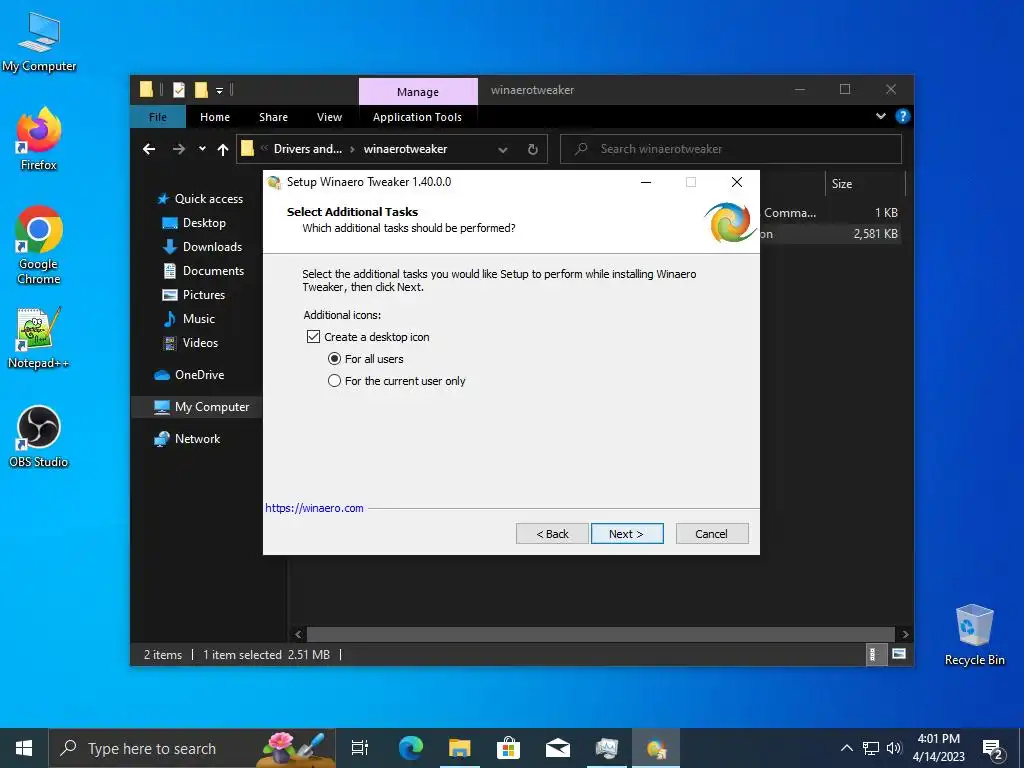Refresh the winaerotweaker folder view
The height and width of the screenshot is (768, 1024).
pos(533,150)
